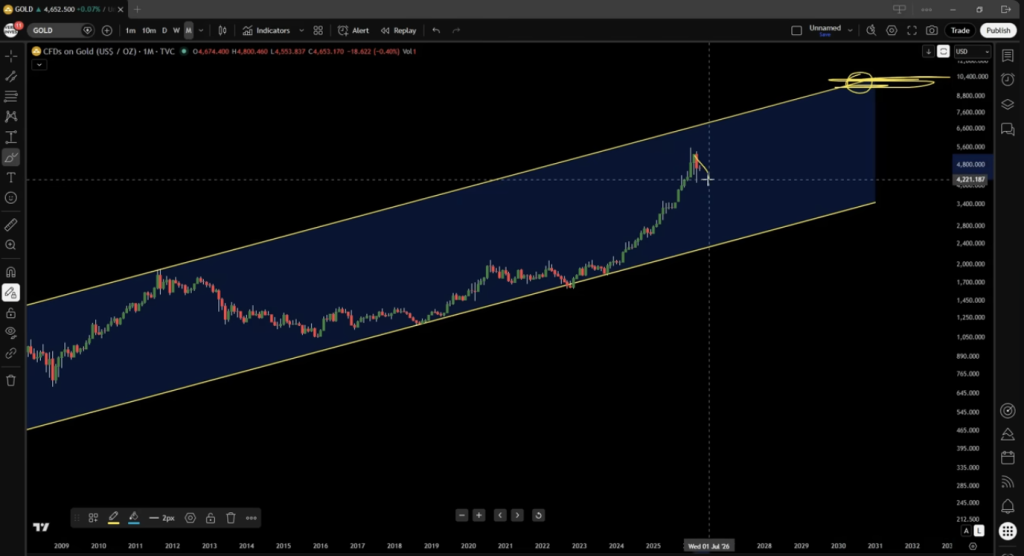Open the Indicators menu
This screenshot has height=556, width=1024.
[x=266, y=30]
